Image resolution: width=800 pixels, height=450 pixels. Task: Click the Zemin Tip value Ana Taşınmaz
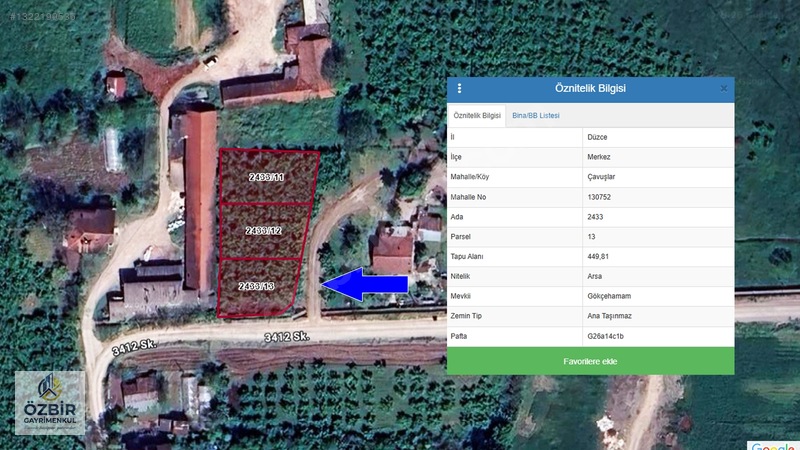point(609,316)
